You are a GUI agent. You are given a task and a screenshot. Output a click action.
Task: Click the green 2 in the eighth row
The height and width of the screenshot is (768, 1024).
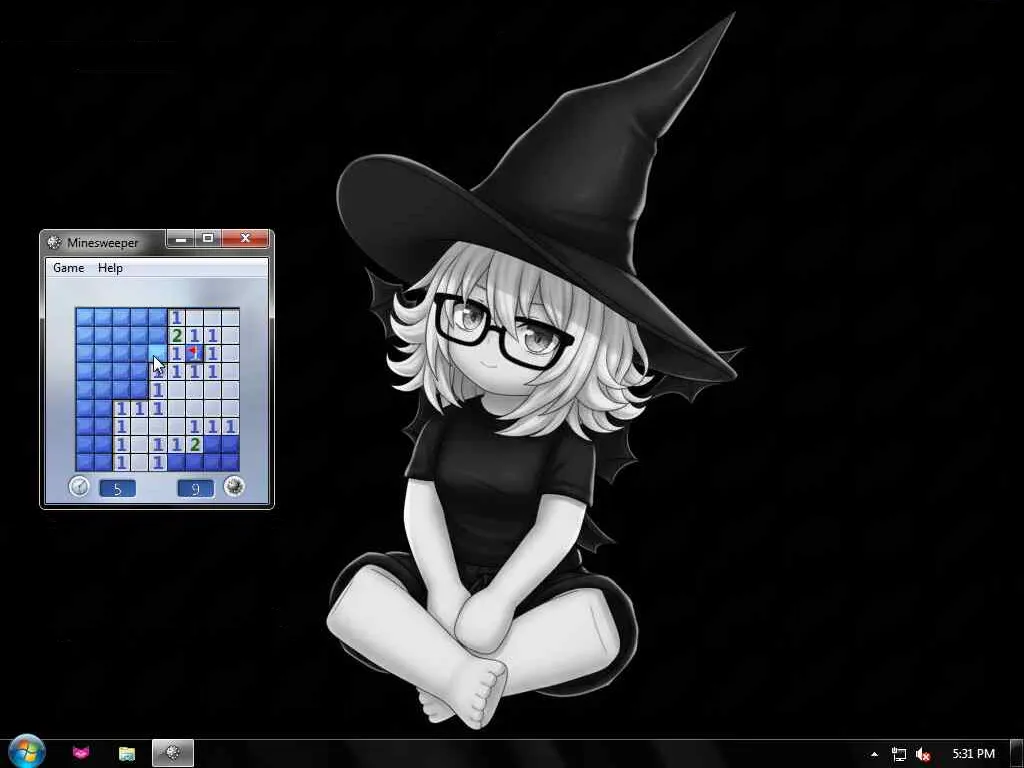pos(194,444)
